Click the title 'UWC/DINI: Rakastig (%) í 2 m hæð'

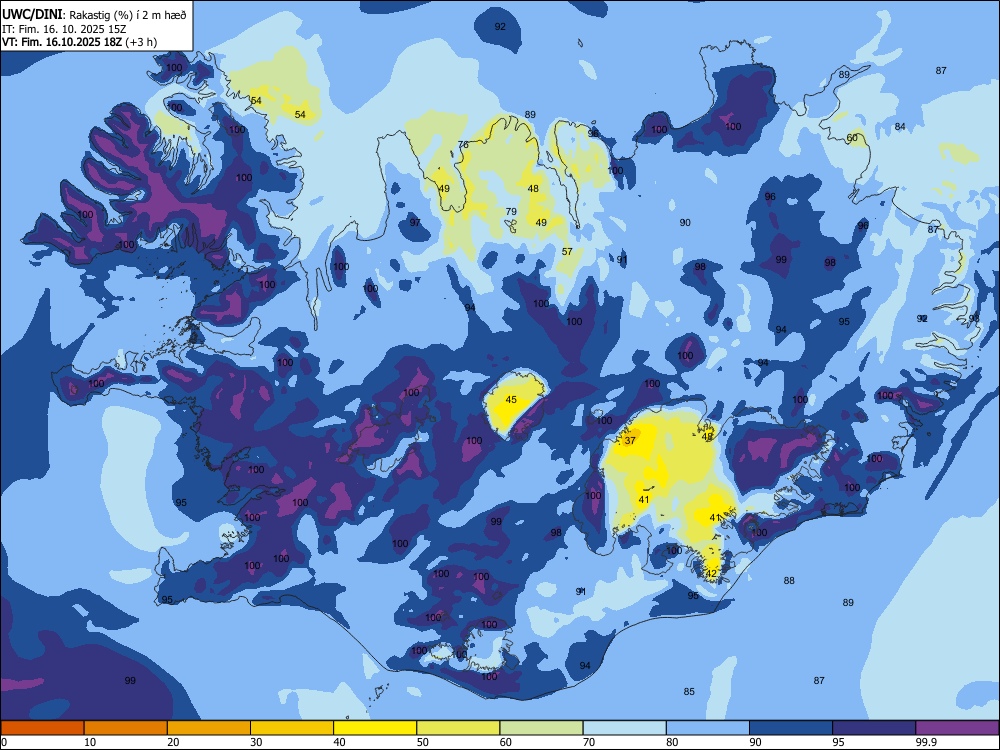94,15
